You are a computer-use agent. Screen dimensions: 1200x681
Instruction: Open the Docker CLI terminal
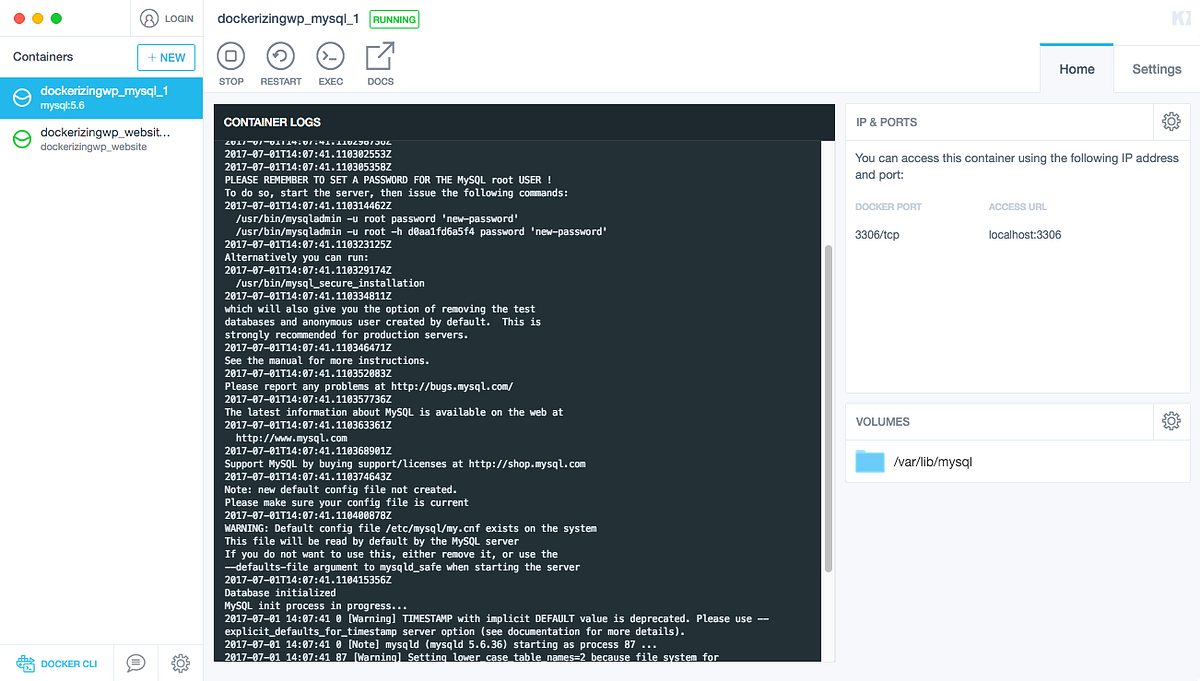point(57,663)
